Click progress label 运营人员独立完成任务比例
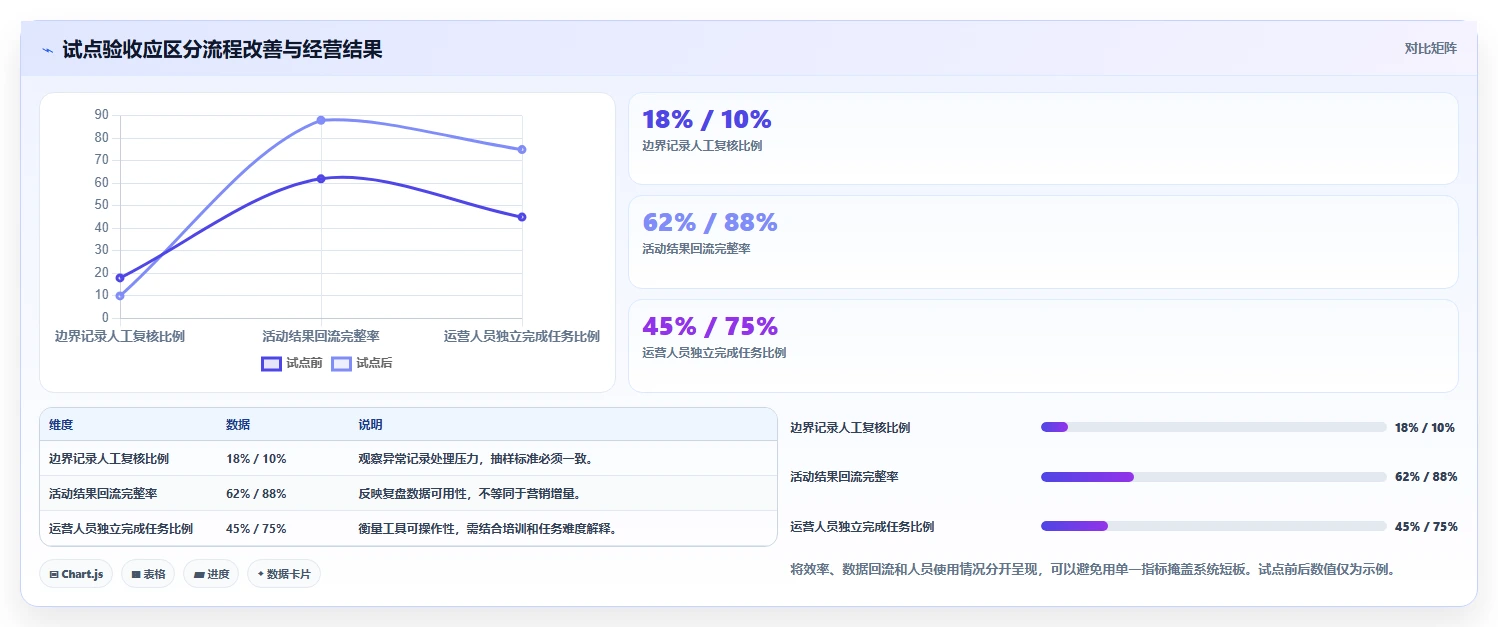 coord(862,526)
